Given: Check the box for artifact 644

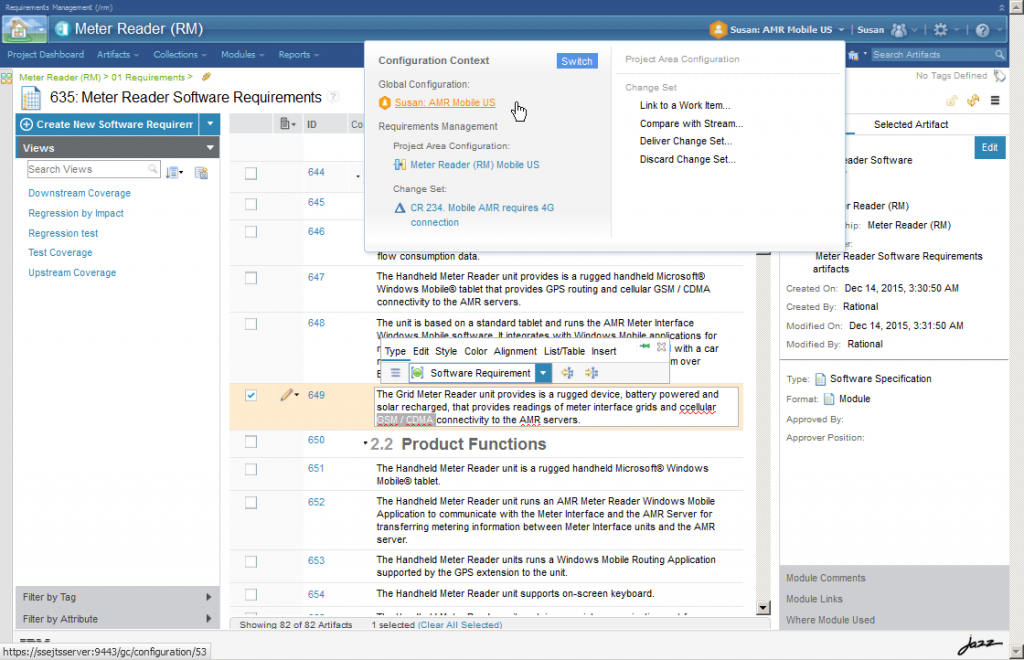Looking at the screenshot, I should coord(251,174).
